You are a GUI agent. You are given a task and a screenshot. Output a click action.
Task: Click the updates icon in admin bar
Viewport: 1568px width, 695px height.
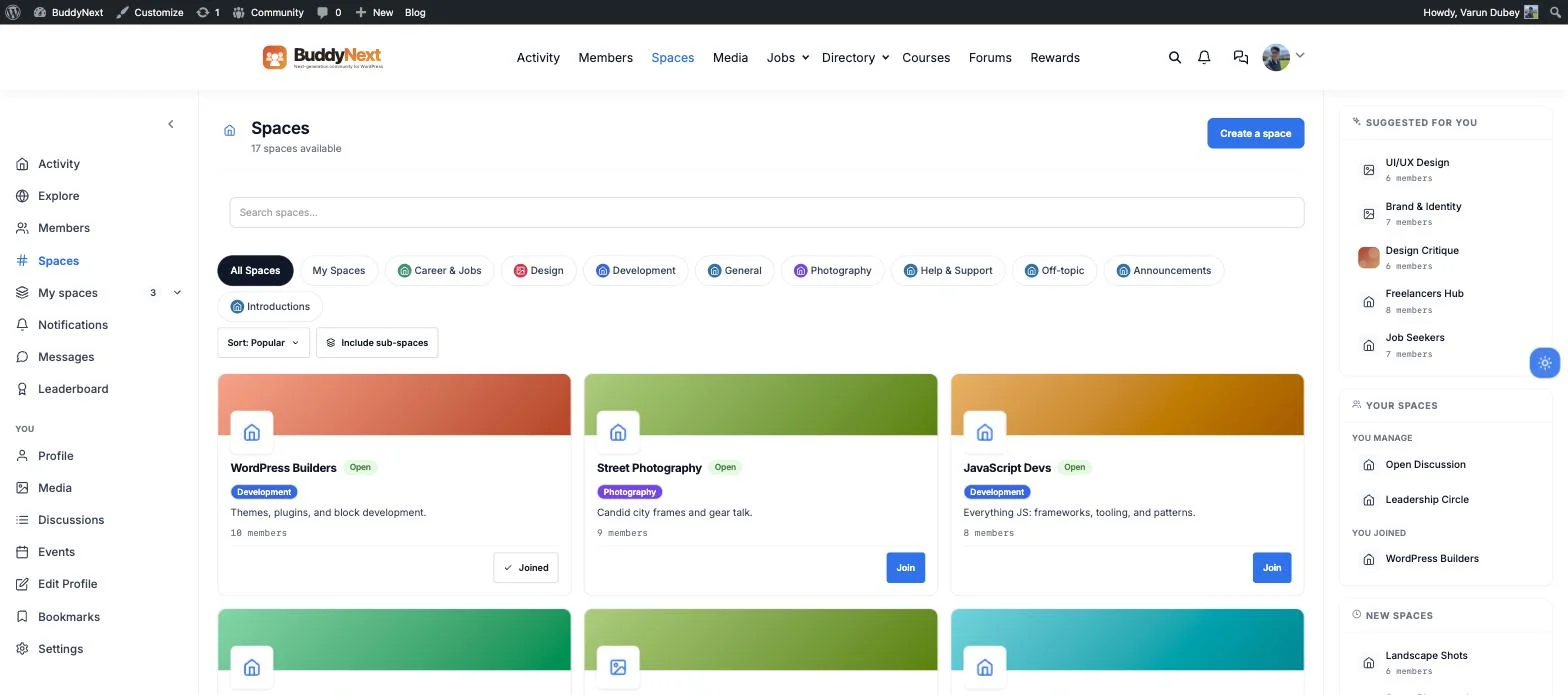208,12
